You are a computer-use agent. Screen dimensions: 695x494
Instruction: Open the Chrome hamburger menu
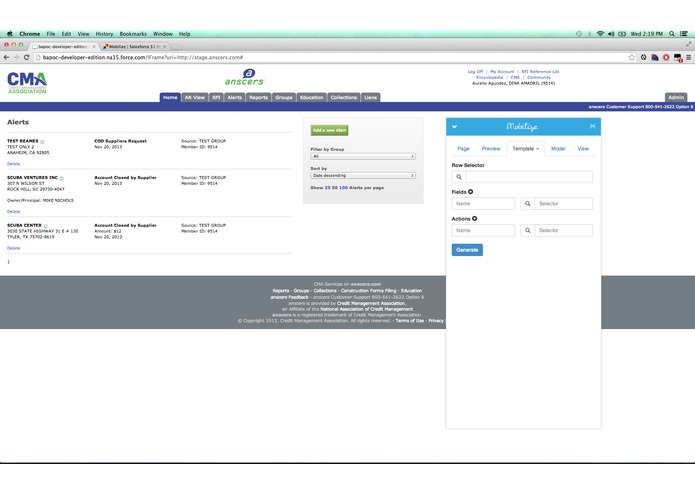pos(688,58)
